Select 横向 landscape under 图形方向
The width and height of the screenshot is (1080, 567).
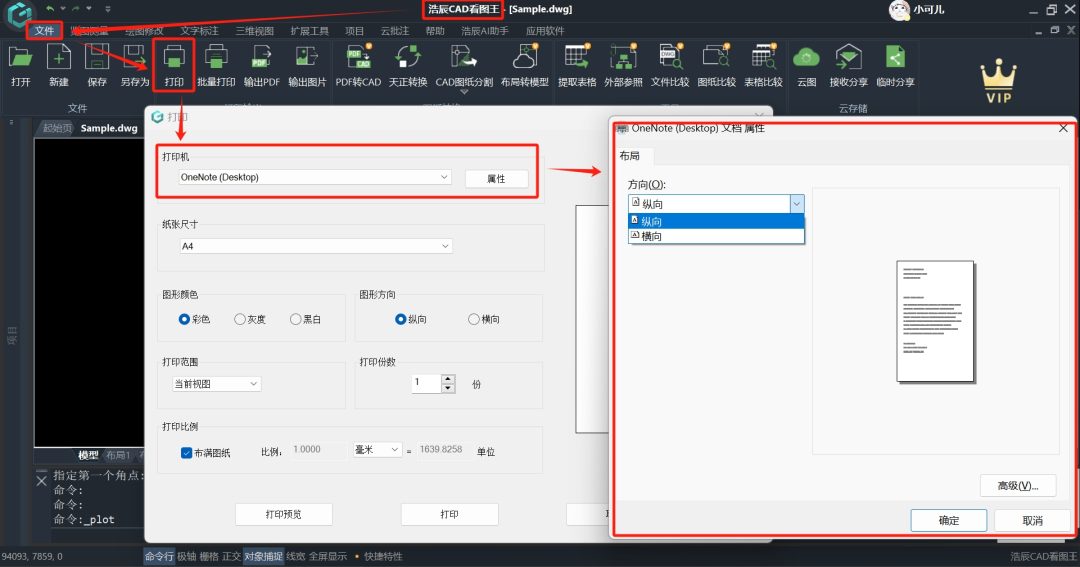coord(473,319)
